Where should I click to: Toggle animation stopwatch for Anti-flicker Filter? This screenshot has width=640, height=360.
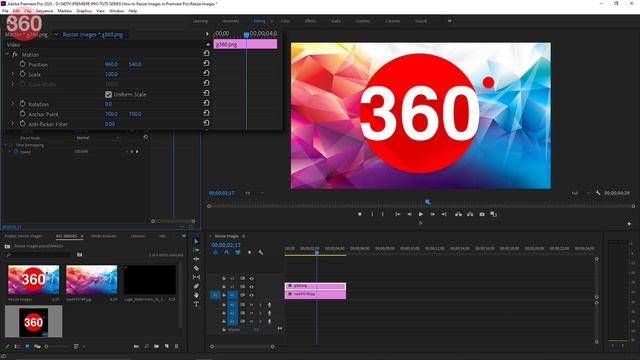[22, 123]
